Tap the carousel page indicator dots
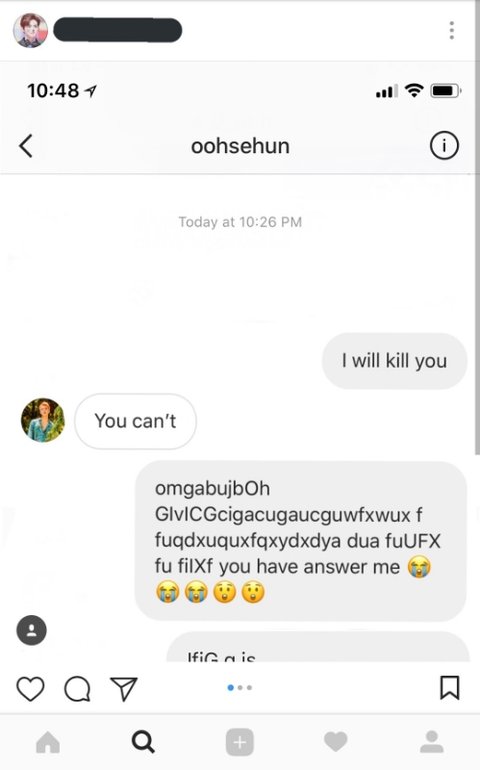Image resolution: width=480 pixels, height=770 pixels. [x=240, y=688]
